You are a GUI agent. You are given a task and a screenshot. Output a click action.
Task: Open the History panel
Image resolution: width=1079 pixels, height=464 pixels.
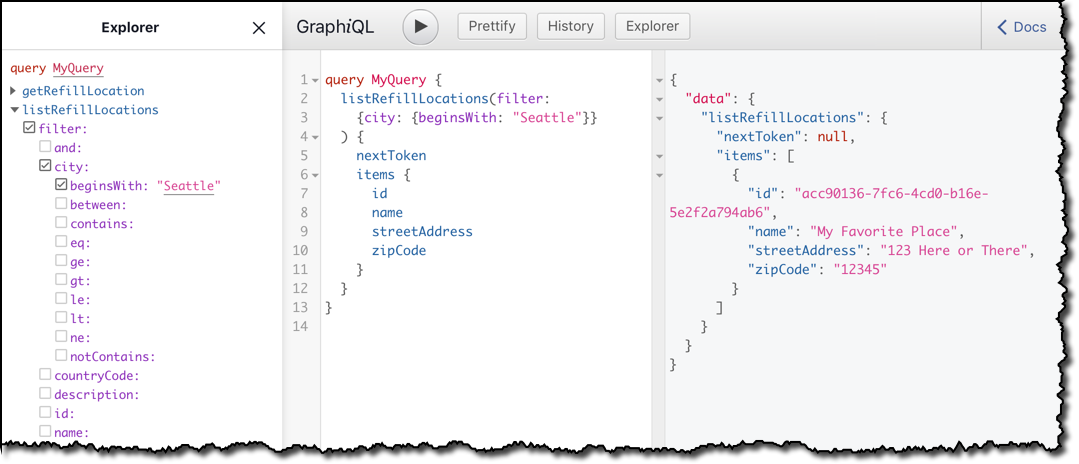tap(570, 26)
